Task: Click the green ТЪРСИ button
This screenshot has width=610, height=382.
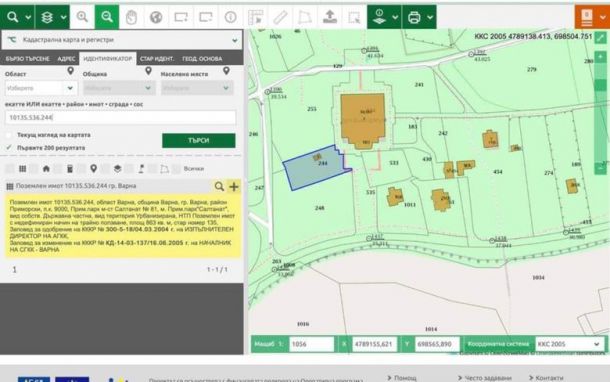Action: point(199,140)
